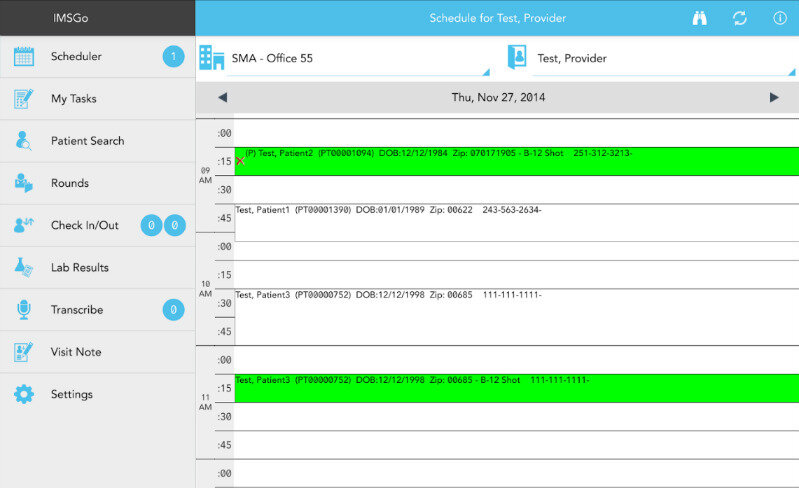
Task: Click the Scheduler calendar icon
Action: click(24, 57)
